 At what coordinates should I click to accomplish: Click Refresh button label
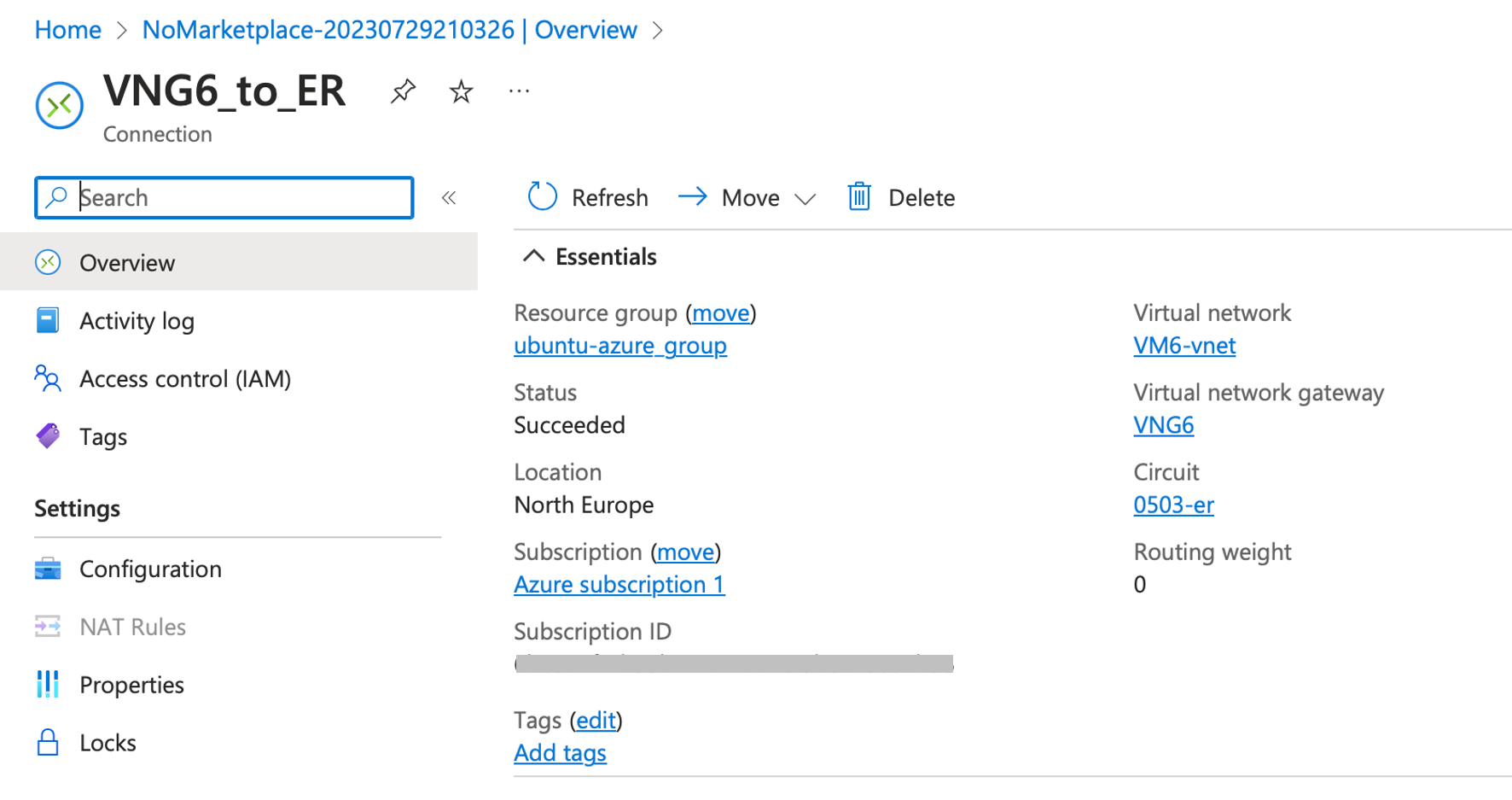pos(609,198)
